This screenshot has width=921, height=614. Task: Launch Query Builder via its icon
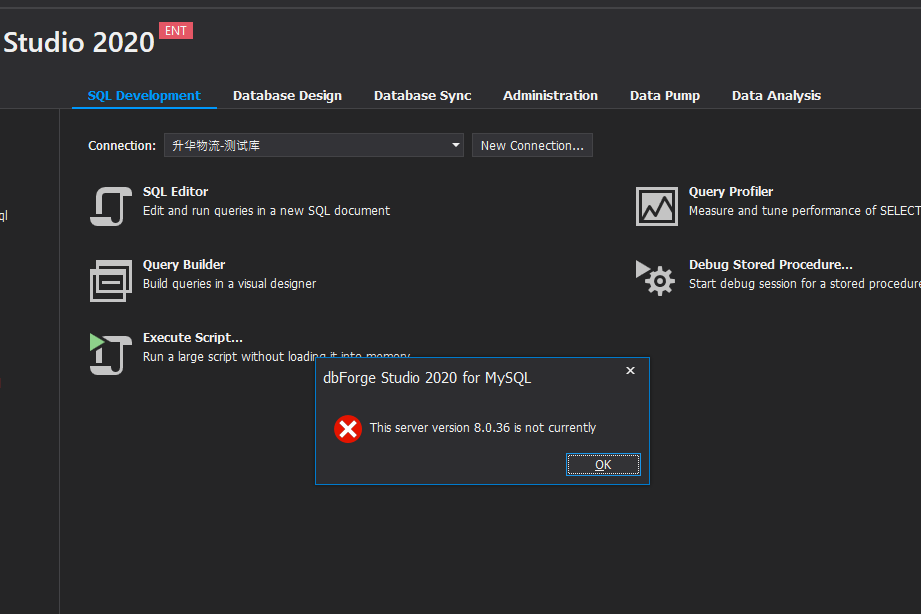point(110,280)
